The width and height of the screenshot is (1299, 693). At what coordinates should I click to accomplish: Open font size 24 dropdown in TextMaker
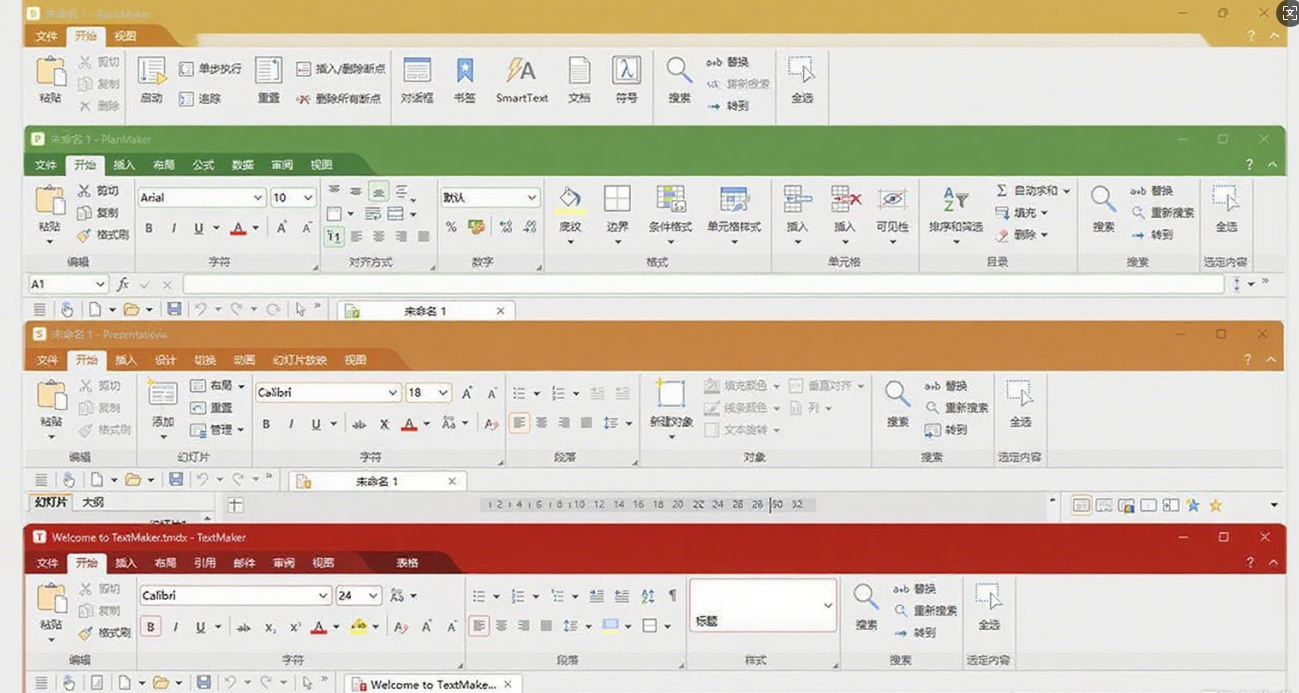[373, 596]
